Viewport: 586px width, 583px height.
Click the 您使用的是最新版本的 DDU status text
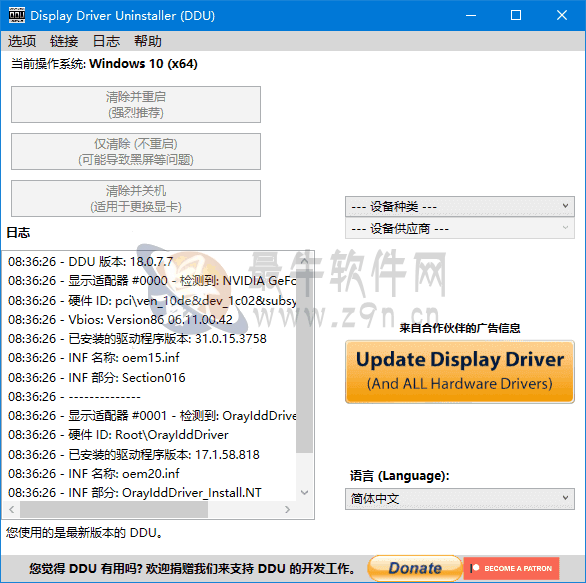point(84,533)
